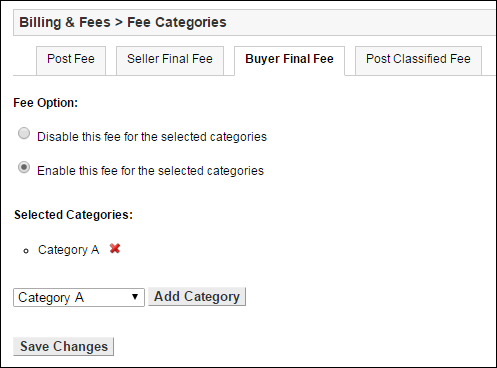
Task: Select the Disable this fee radio button
Action: (x=24, y=133)
